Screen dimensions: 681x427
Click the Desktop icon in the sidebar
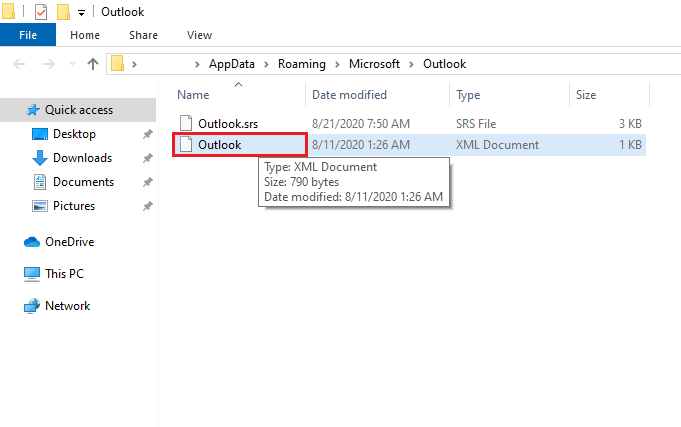coord(40,134)
